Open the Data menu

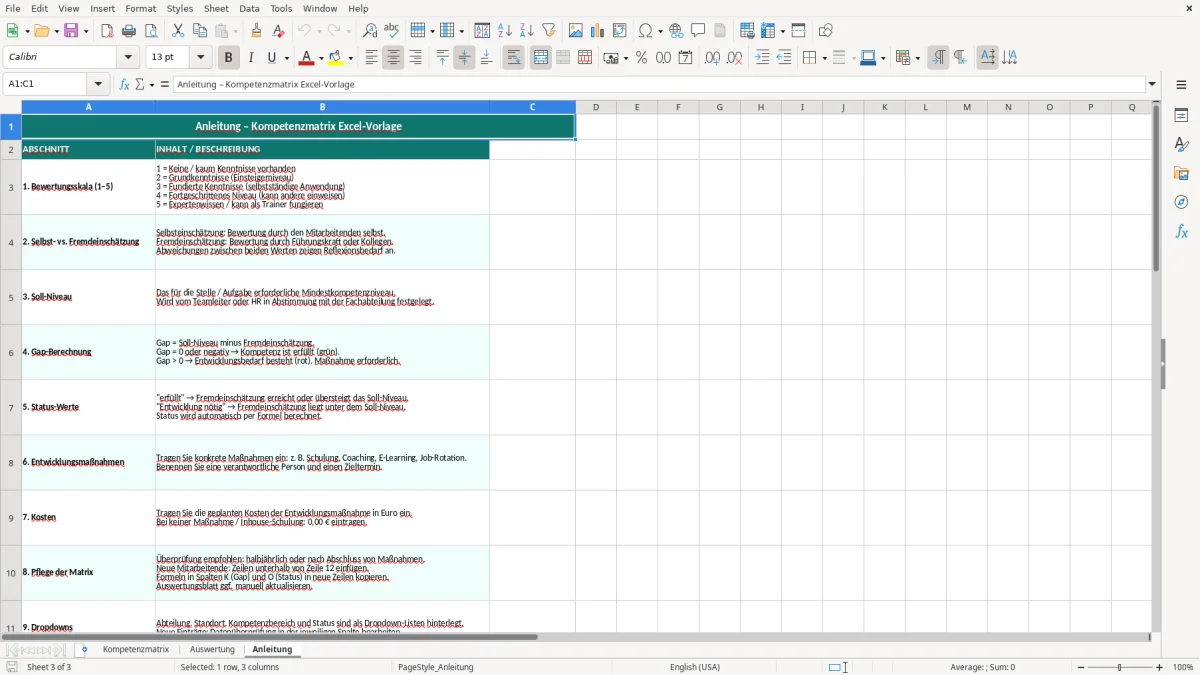(x=249, y=8)
